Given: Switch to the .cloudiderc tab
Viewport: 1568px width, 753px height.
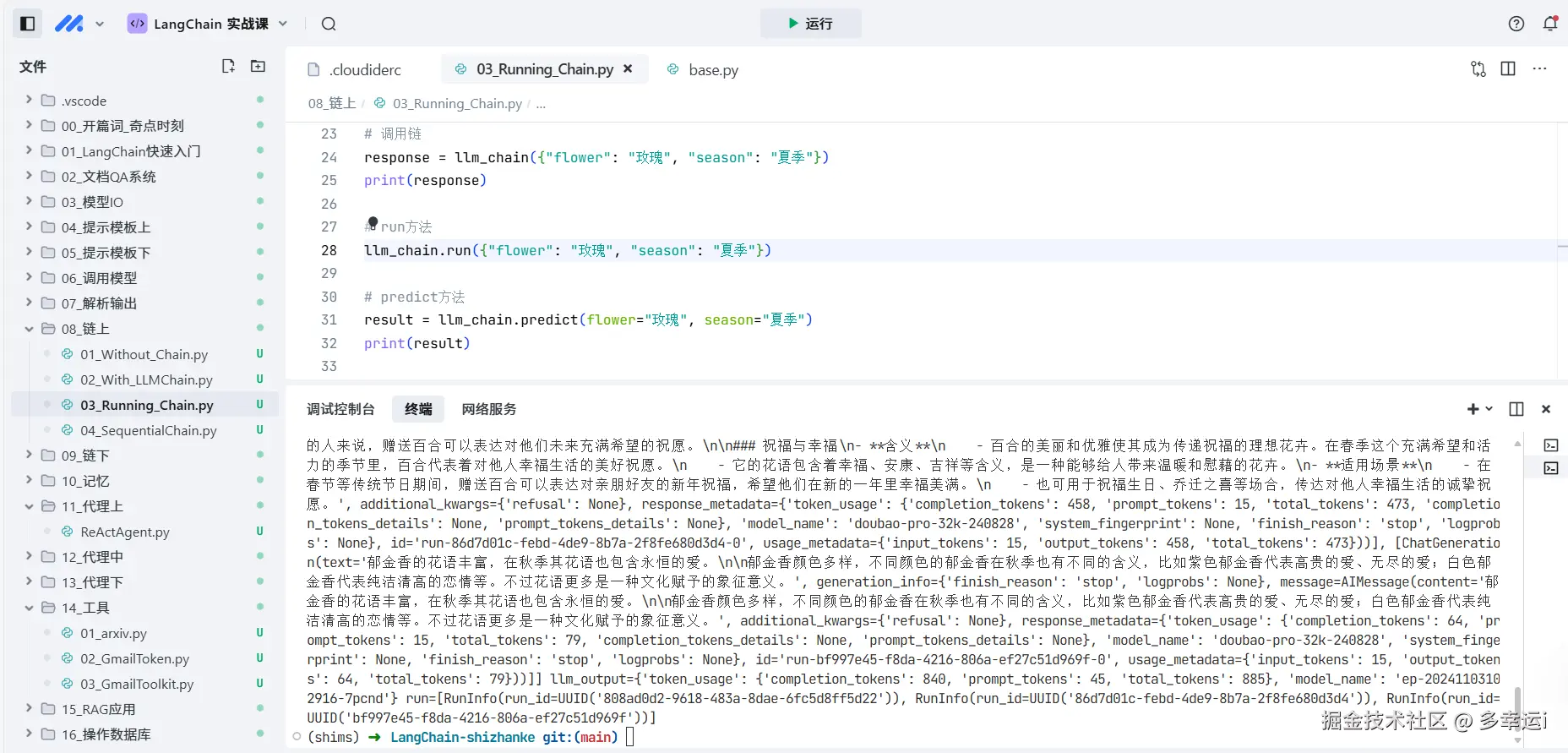Looking at the screenshot, I should point(355,69).
